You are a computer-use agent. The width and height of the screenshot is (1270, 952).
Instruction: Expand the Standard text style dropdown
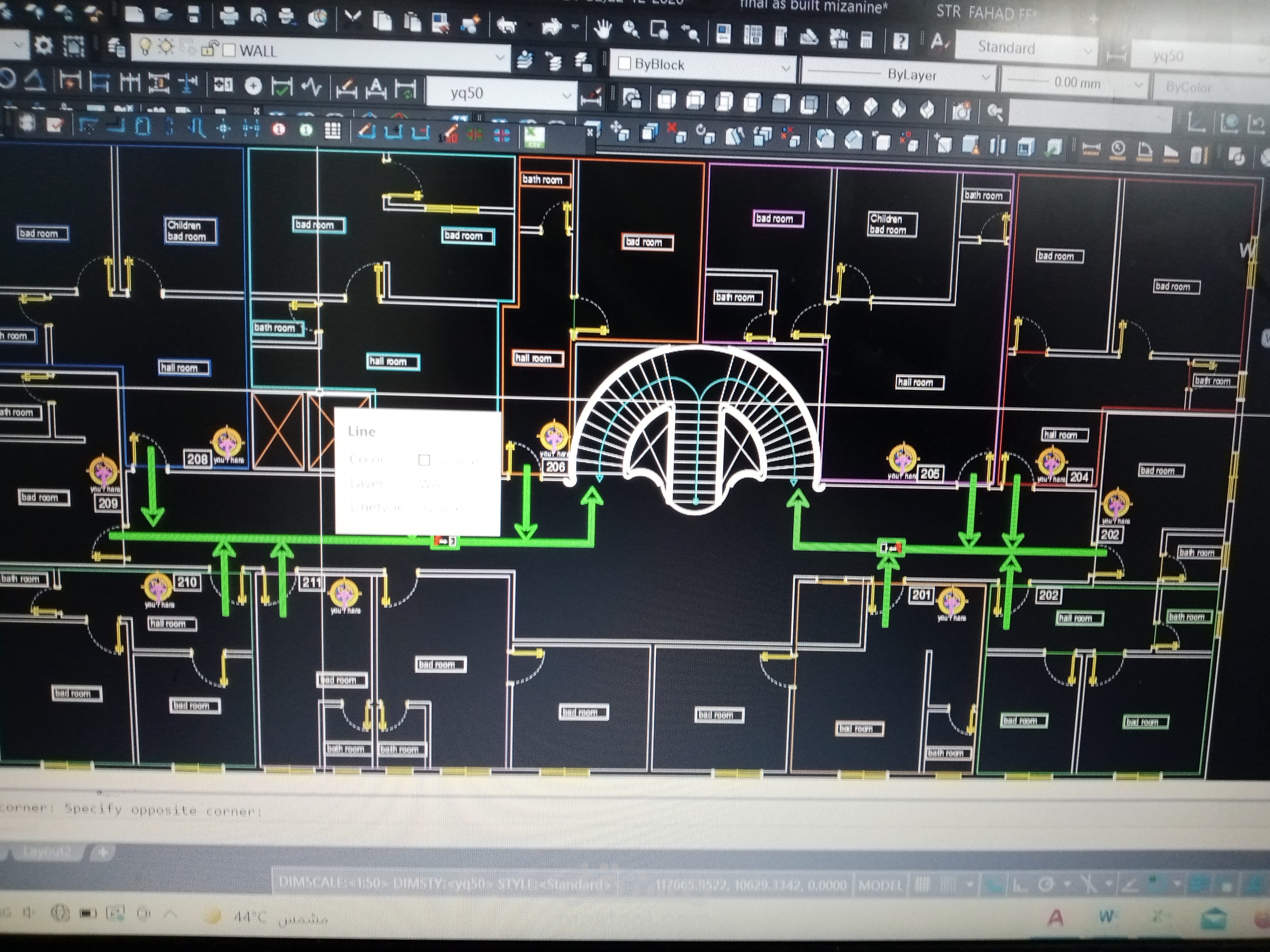[1088, 51]
